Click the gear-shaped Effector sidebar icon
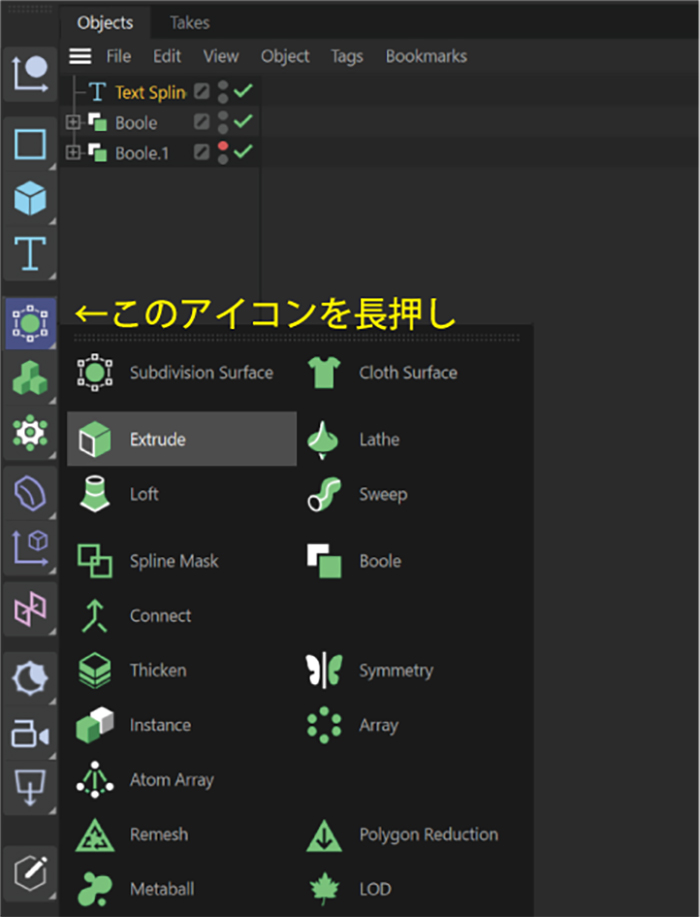This screenshot has width=700, height=917. (30, 432)
